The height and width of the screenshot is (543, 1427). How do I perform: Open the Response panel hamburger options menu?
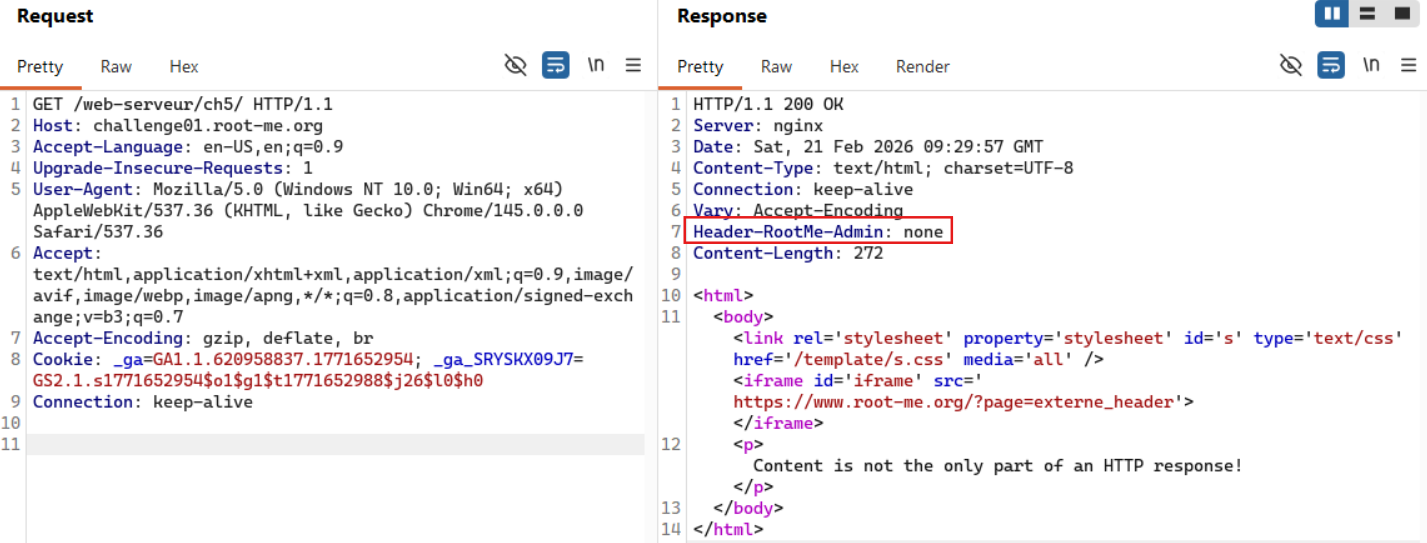[x=1408, y=66]
